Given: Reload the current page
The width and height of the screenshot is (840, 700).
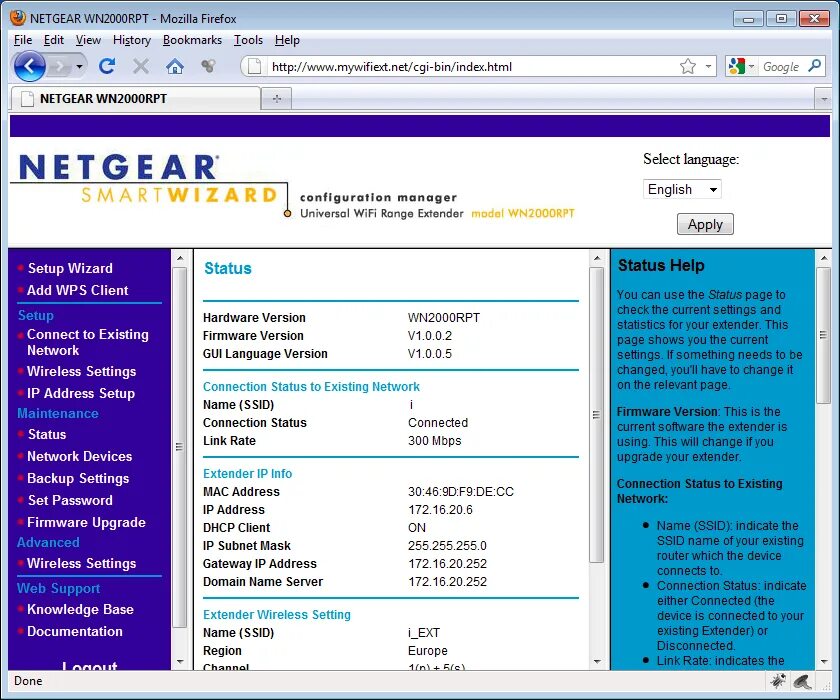Looking at the screenshot, I should tap(107, 66).
